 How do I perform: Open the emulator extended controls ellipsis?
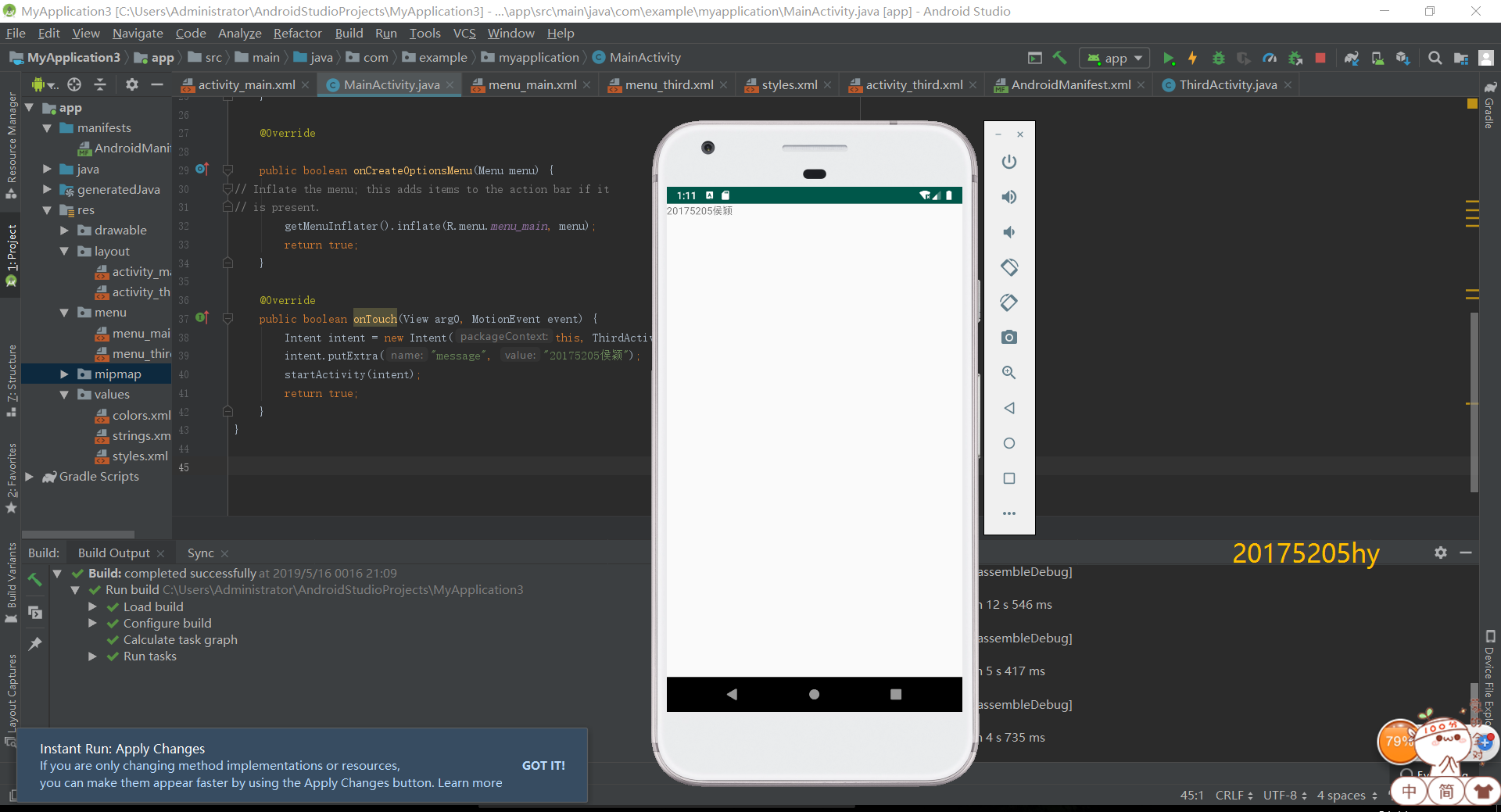click(1009, 513)
